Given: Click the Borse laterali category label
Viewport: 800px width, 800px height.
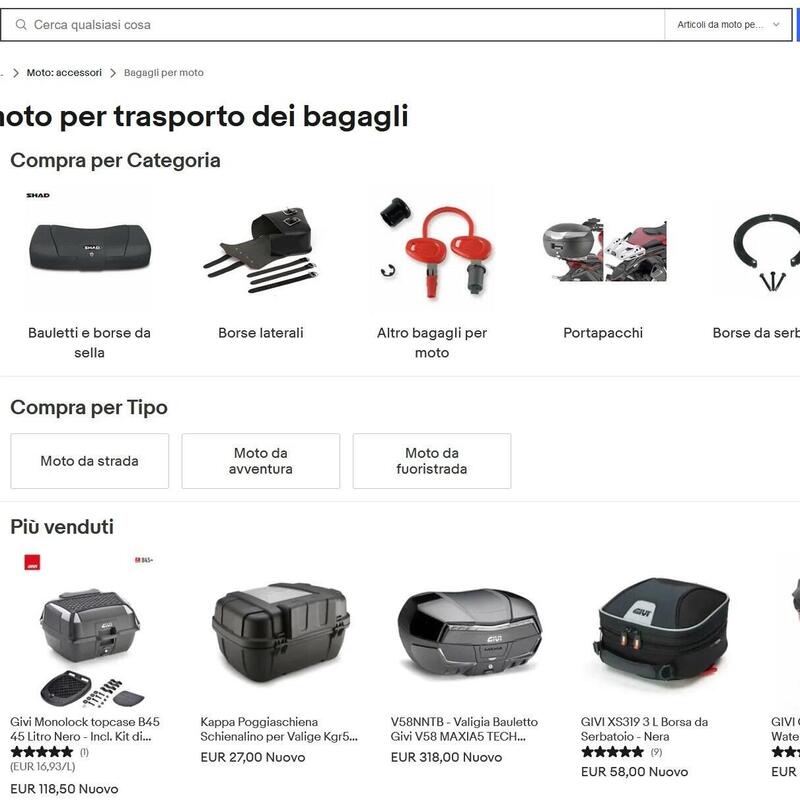Looking at the screenshot, I should tap(261, 333).
